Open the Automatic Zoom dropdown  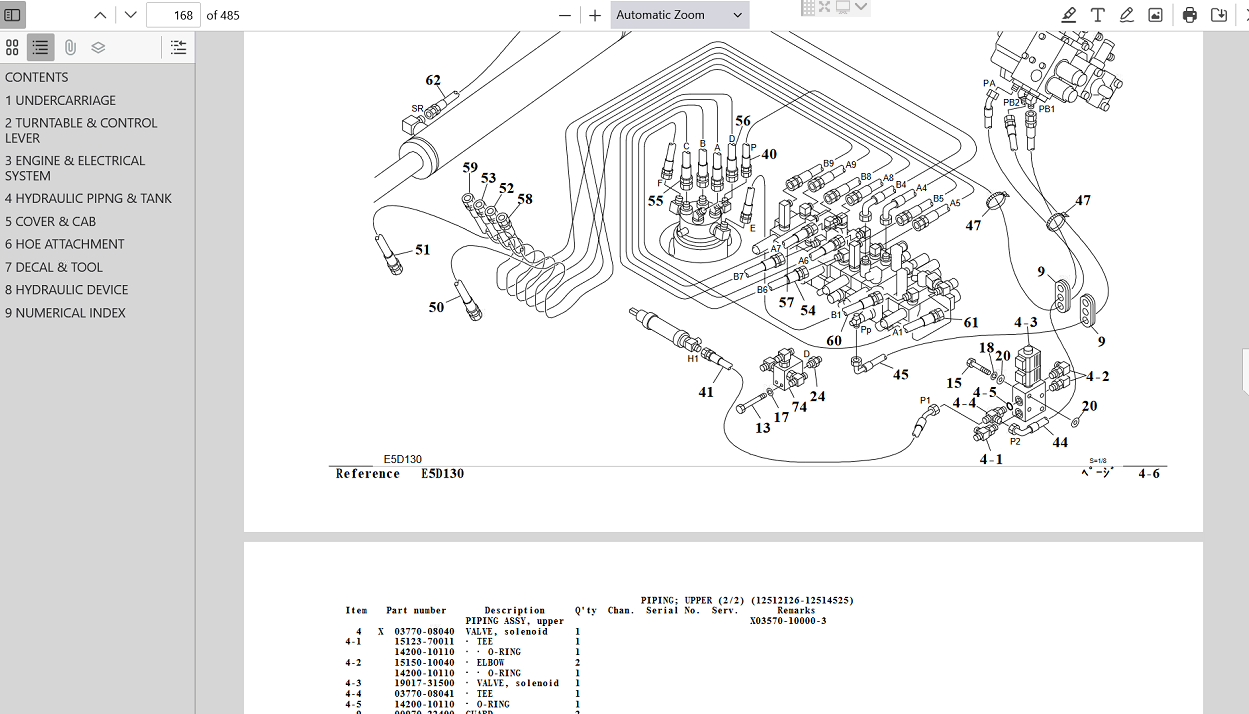679,15
